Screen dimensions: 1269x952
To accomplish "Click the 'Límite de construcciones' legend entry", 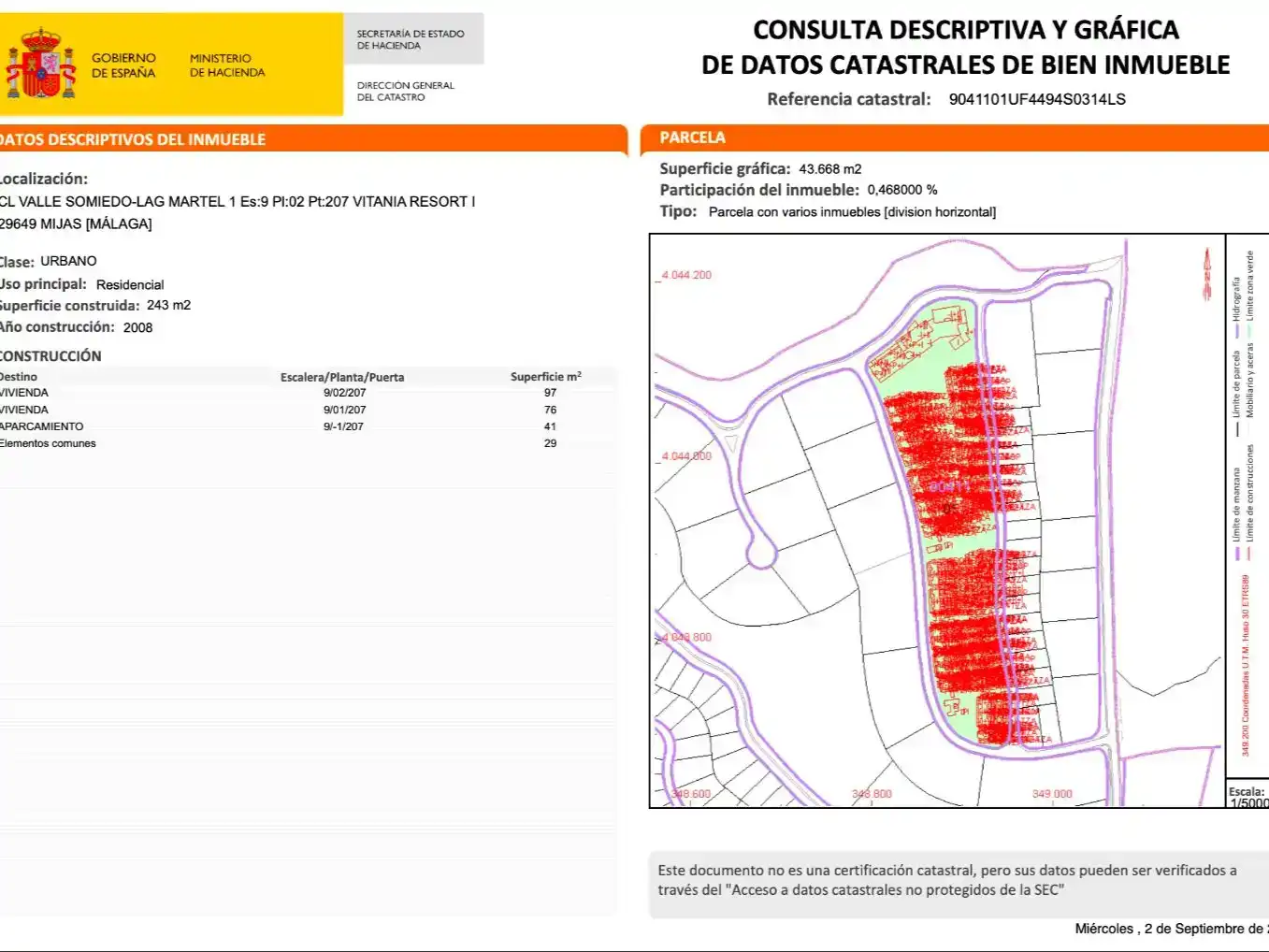I will [x=1249, y=503].
